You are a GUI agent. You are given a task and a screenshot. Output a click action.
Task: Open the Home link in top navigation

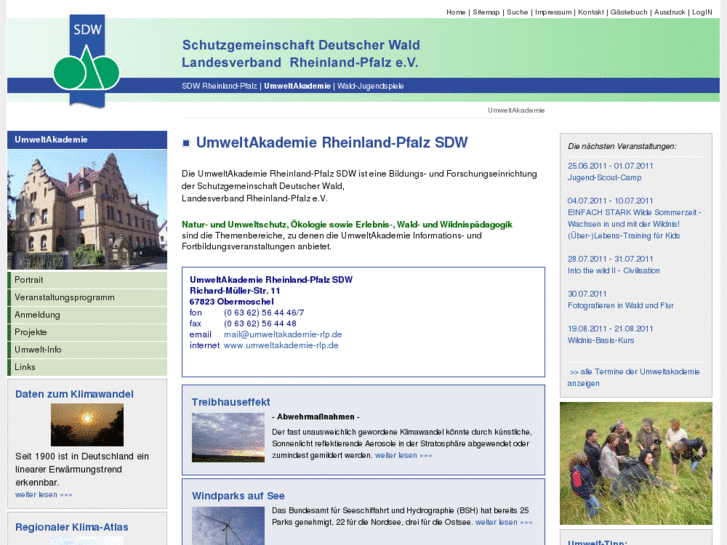coord(455,13)
